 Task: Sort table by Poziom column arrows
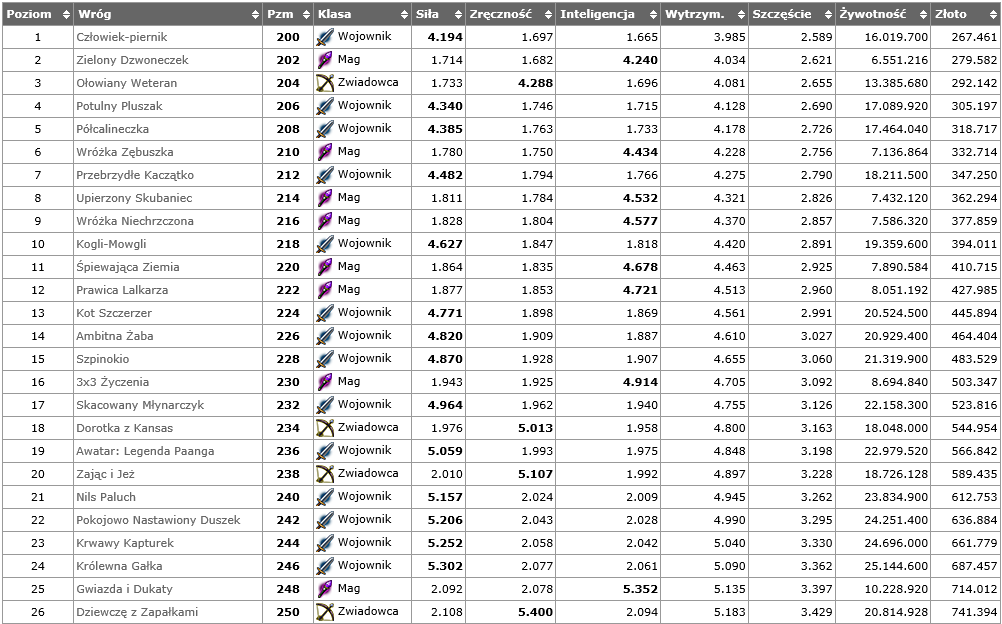pos(66,14)
